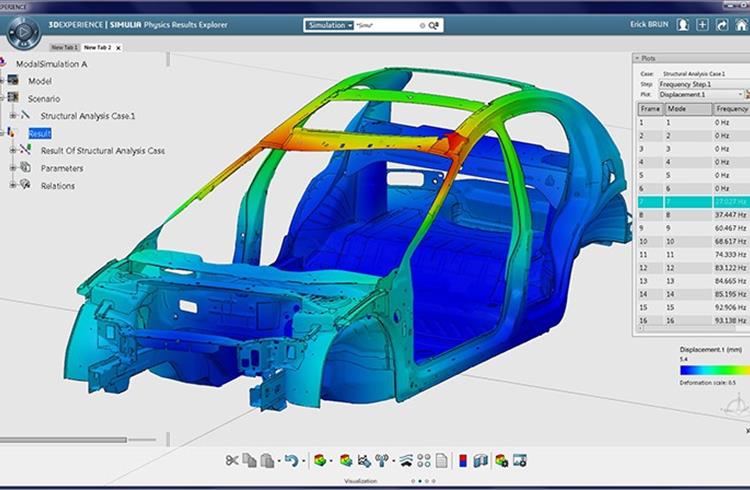Select frame 8 row at 37.447 Hz
Viewport: 750px width, 490px height.
click(x=694, y=215)
